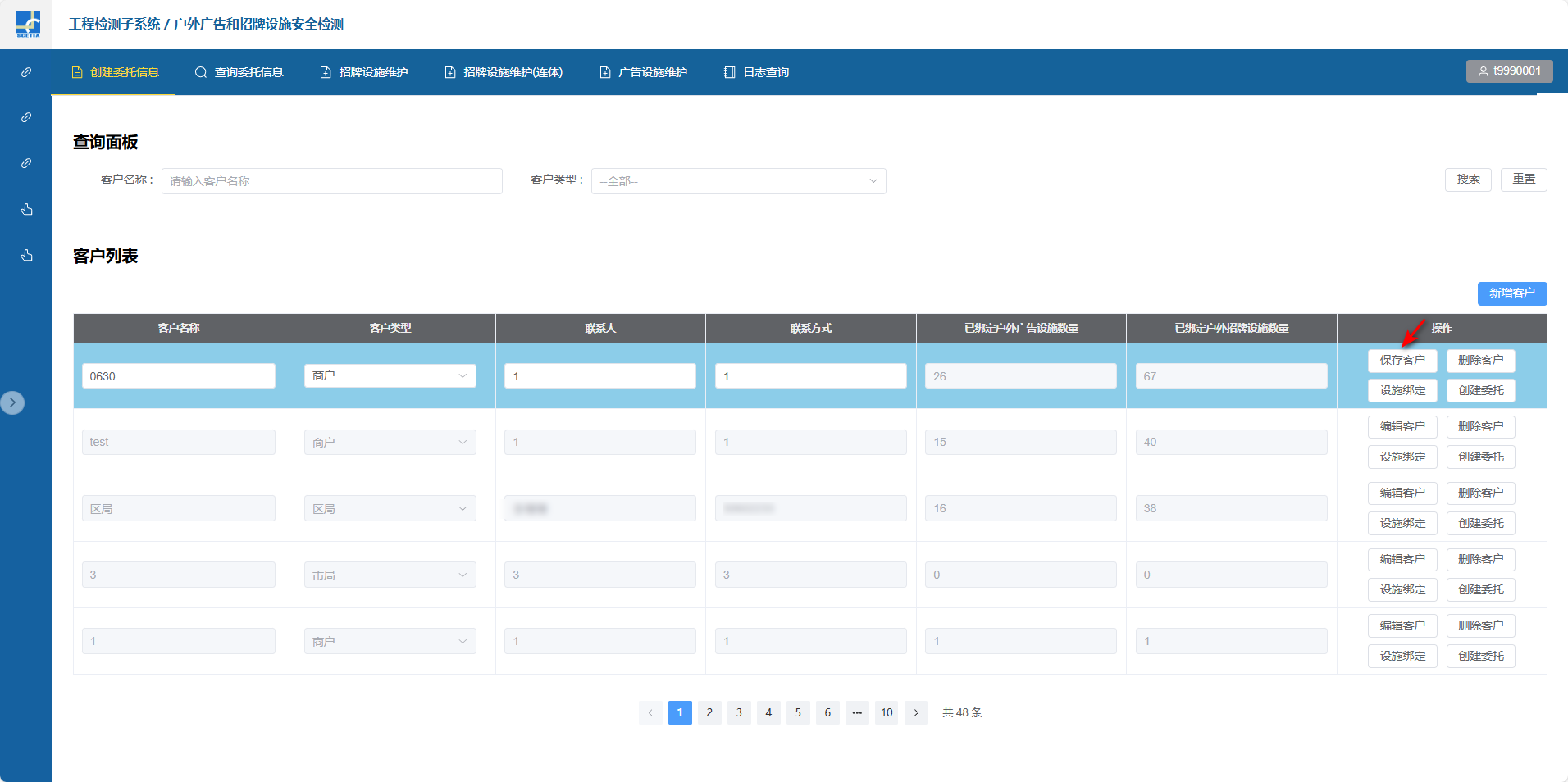This screenshot has width=1568, height=782.
Task: Click the 搜索 button
Action: (1468, 180)
